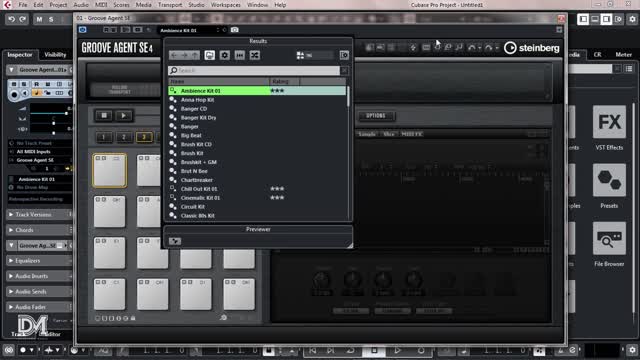Toggle monitor speaker button in inspector
The image size is (640, 360).
(24, 93)
